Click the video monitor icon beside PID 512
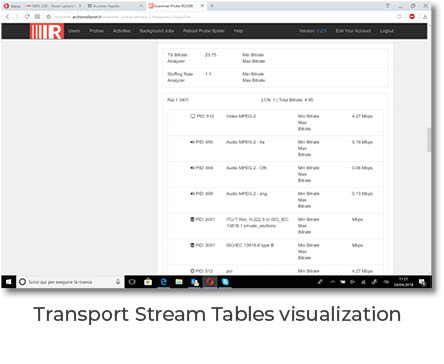Screen dimensions: 444x364 click(192, 116)
